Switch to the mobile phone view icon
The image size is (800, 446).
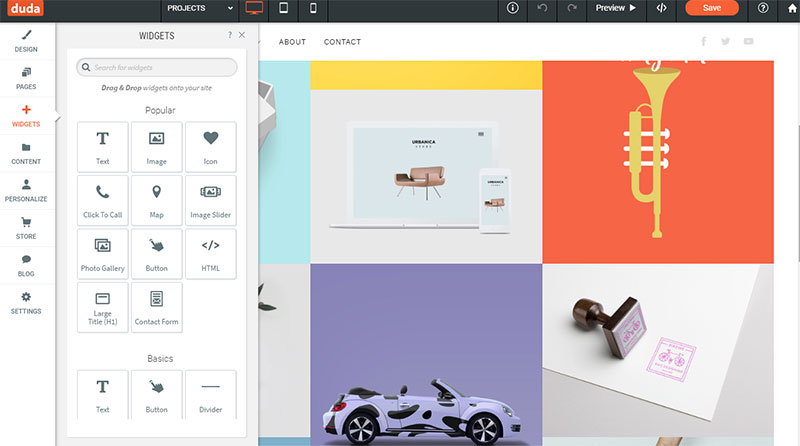pos(313,8)
